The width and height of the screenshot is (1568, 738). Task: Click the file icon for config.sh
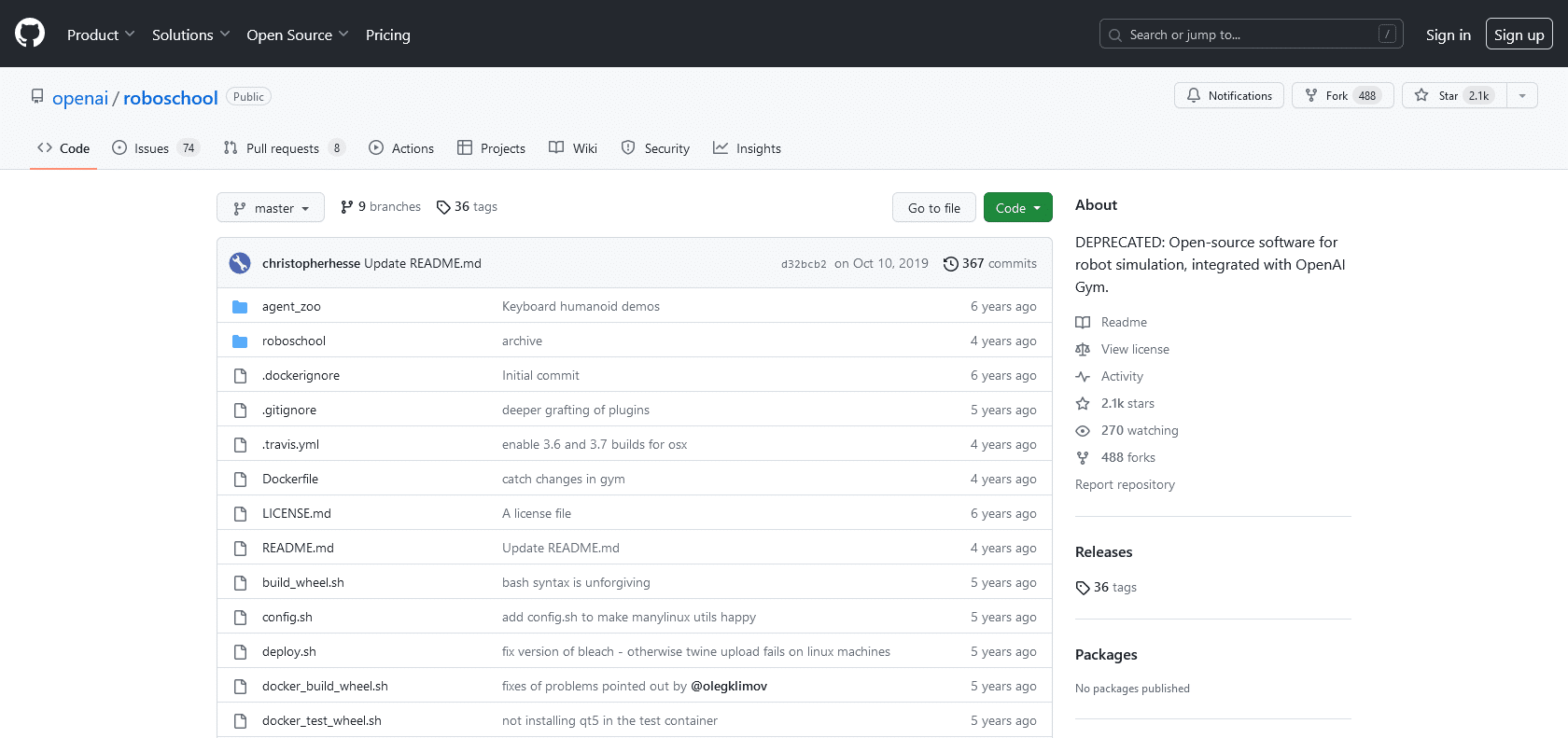point(240,617)
